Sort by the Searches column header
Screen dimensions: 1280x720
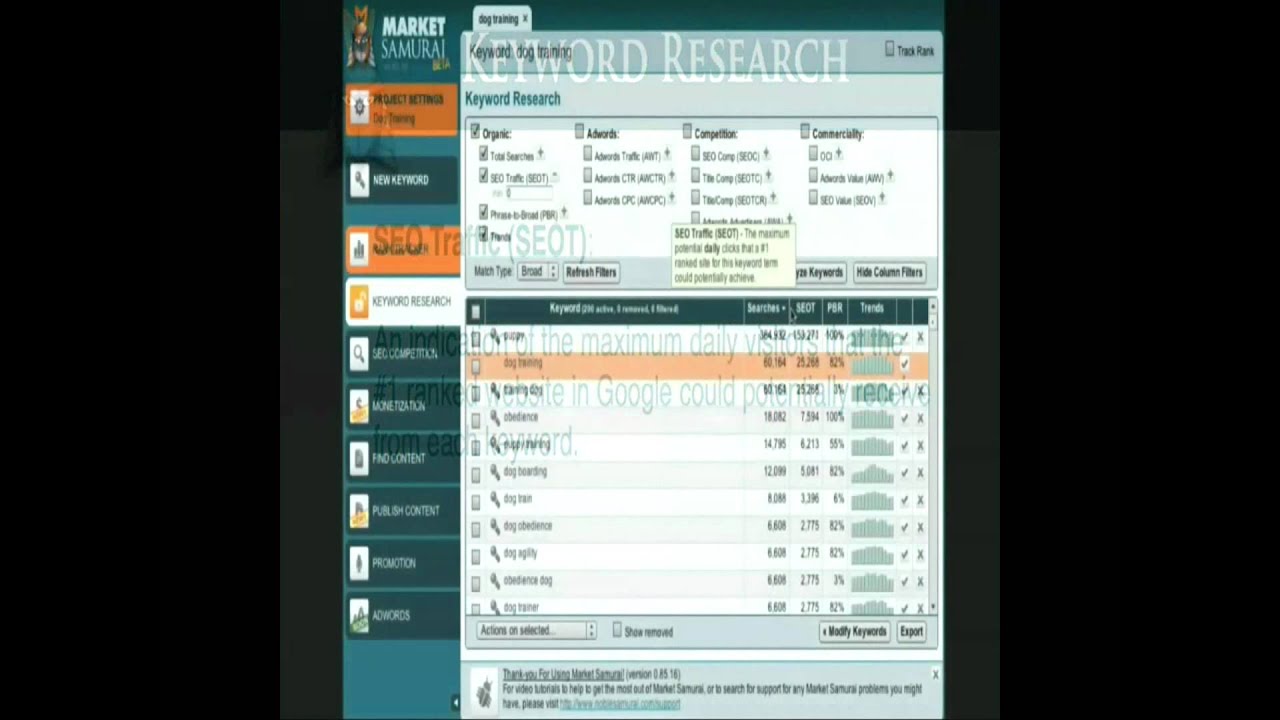766,309
